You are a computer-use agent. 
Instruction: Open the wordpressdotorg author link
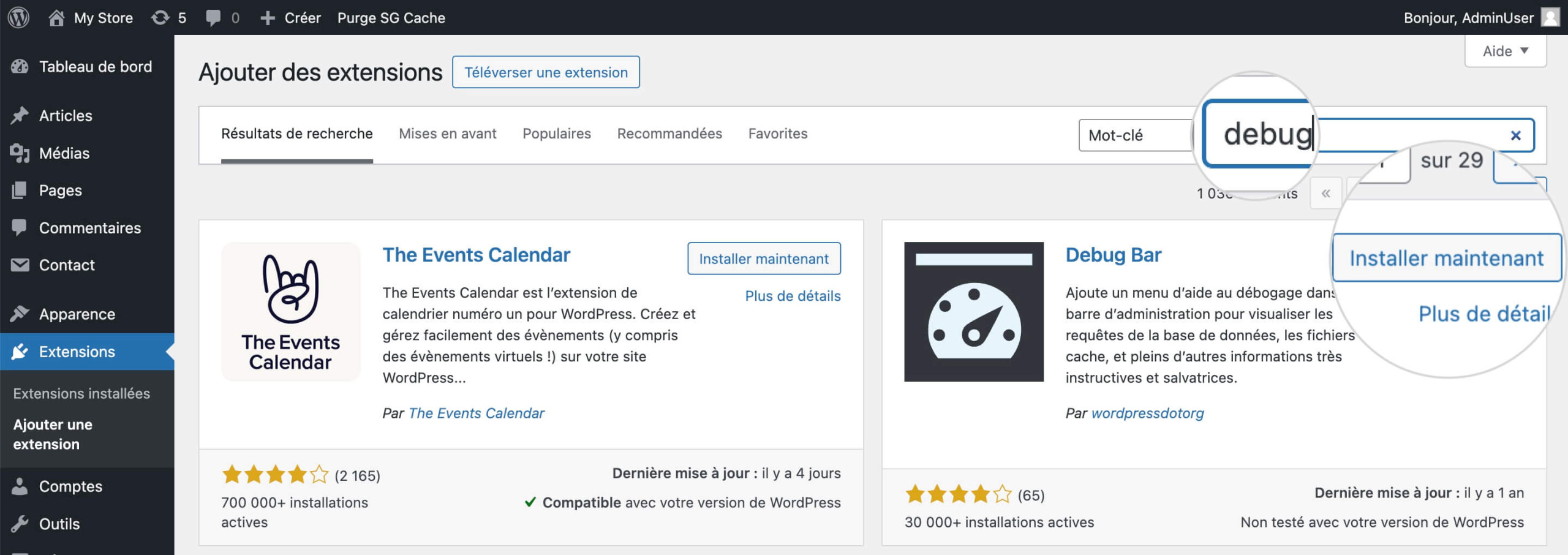click(x=1147, y=413)
